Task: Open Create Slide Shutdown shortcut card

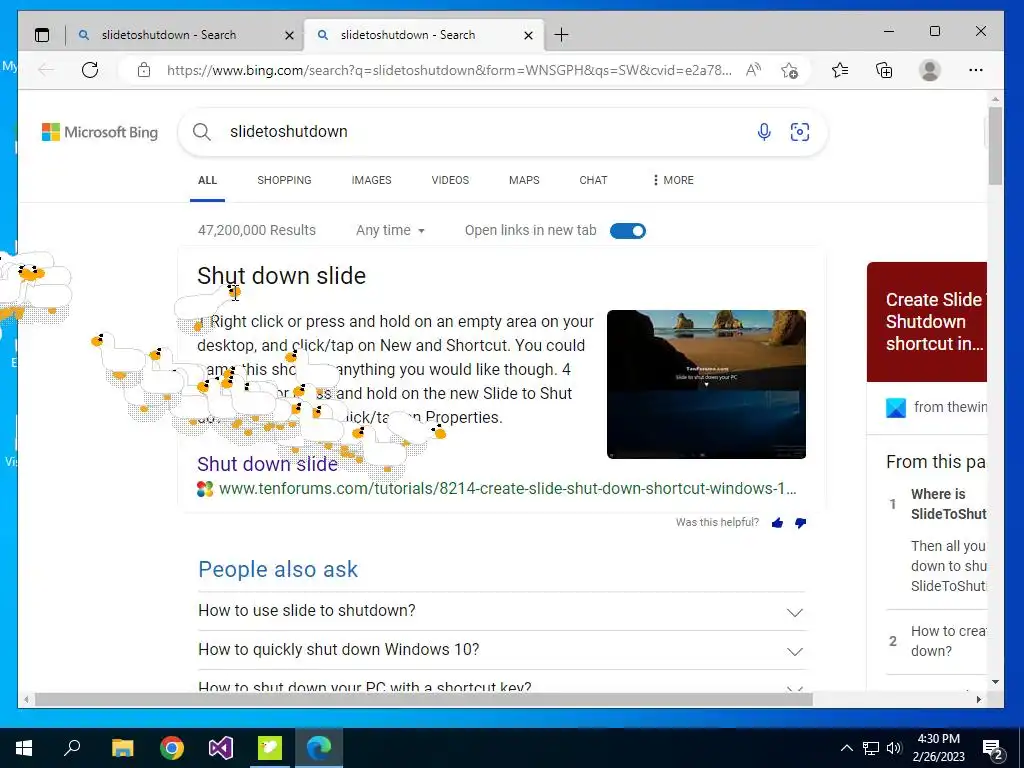Action: pos(927,322)
